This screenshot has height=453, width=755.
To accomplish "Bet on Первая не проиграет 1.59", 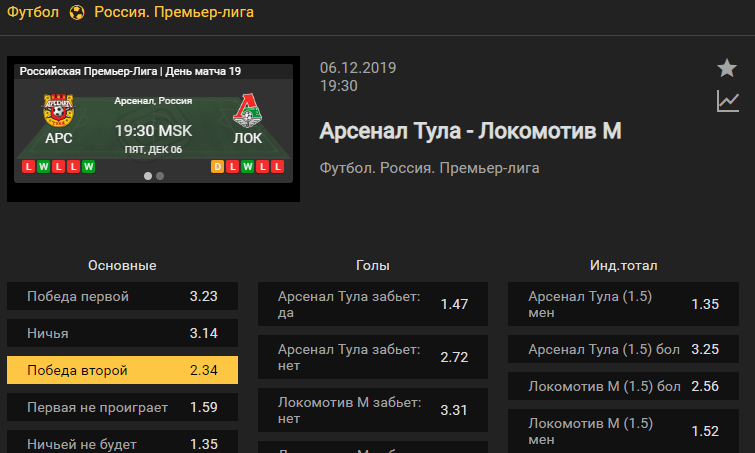I will click(x=122, y=407).
